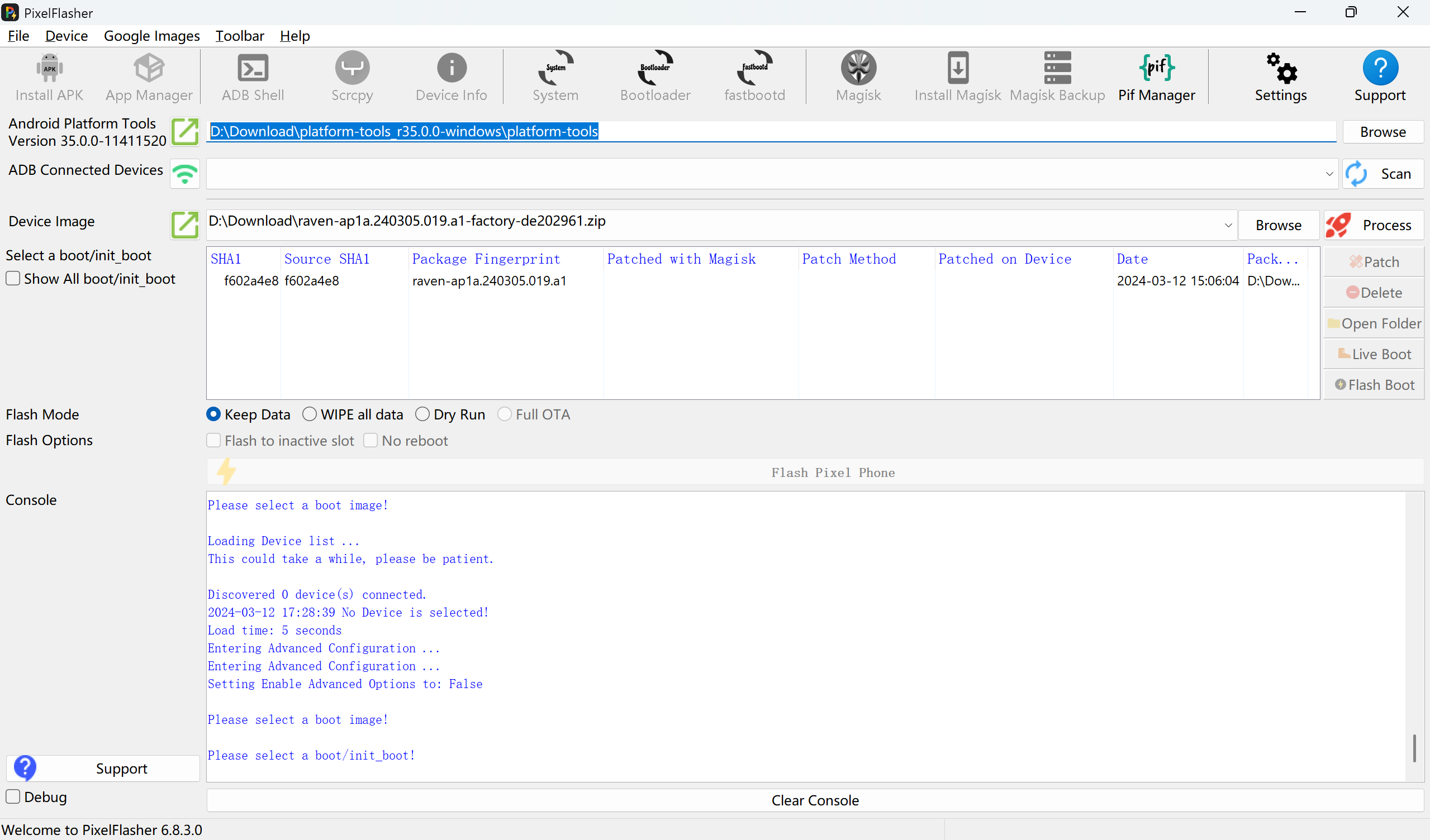Click the Live Boot button

pyautogui.click(x=1373, y=354)
